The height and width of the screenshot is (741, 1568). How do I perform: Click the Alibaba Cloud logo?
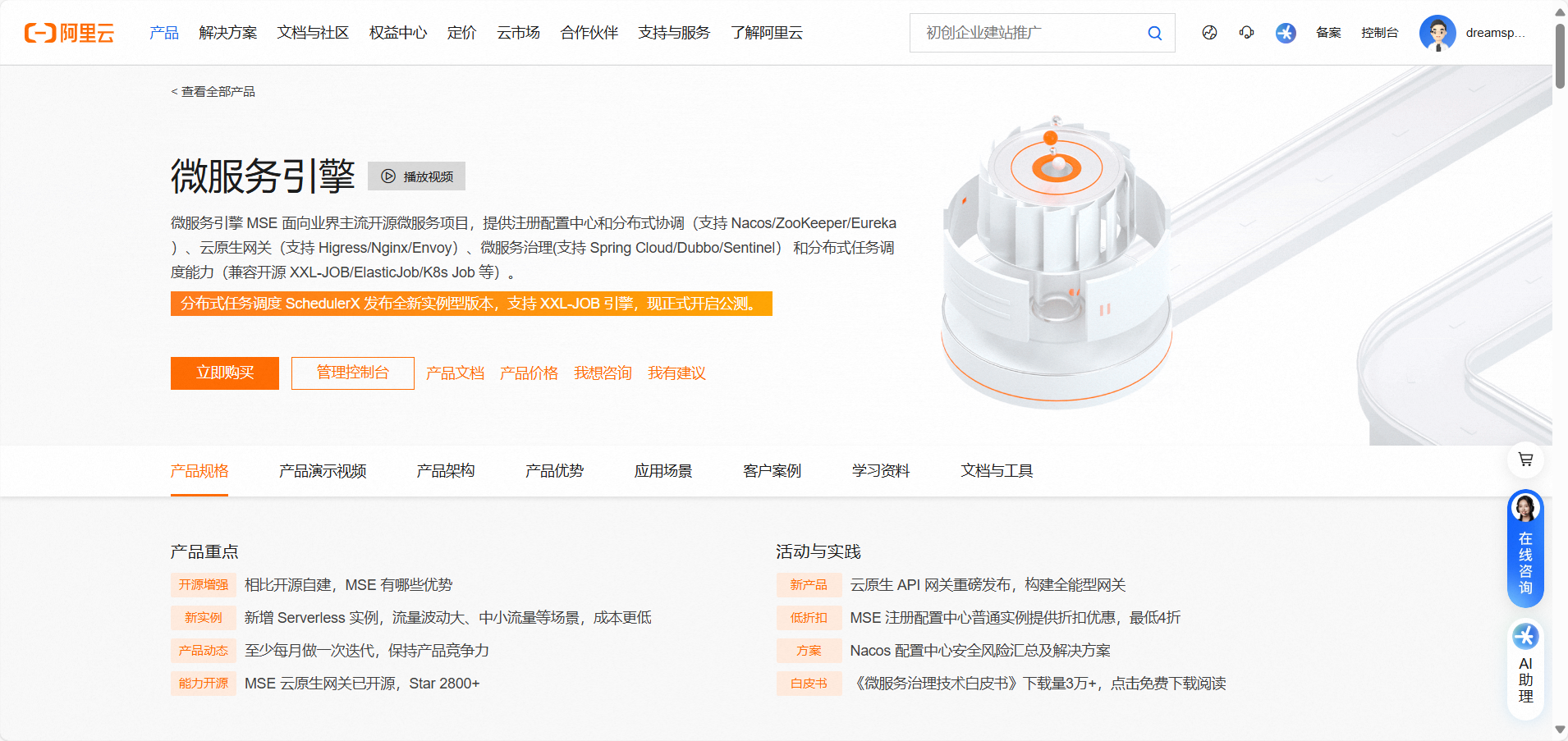(x=69, y=33)
